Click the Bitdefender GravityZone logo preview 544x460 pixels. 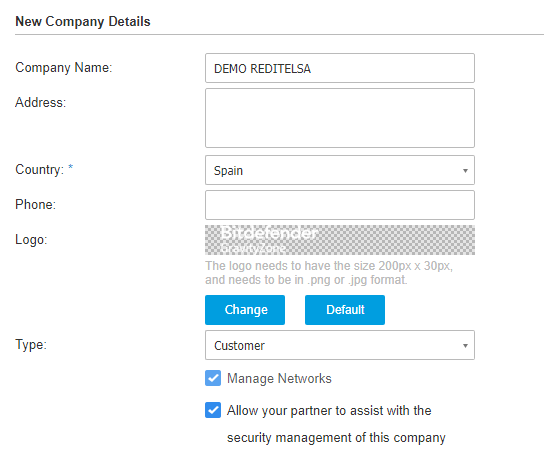pos(340,240)
